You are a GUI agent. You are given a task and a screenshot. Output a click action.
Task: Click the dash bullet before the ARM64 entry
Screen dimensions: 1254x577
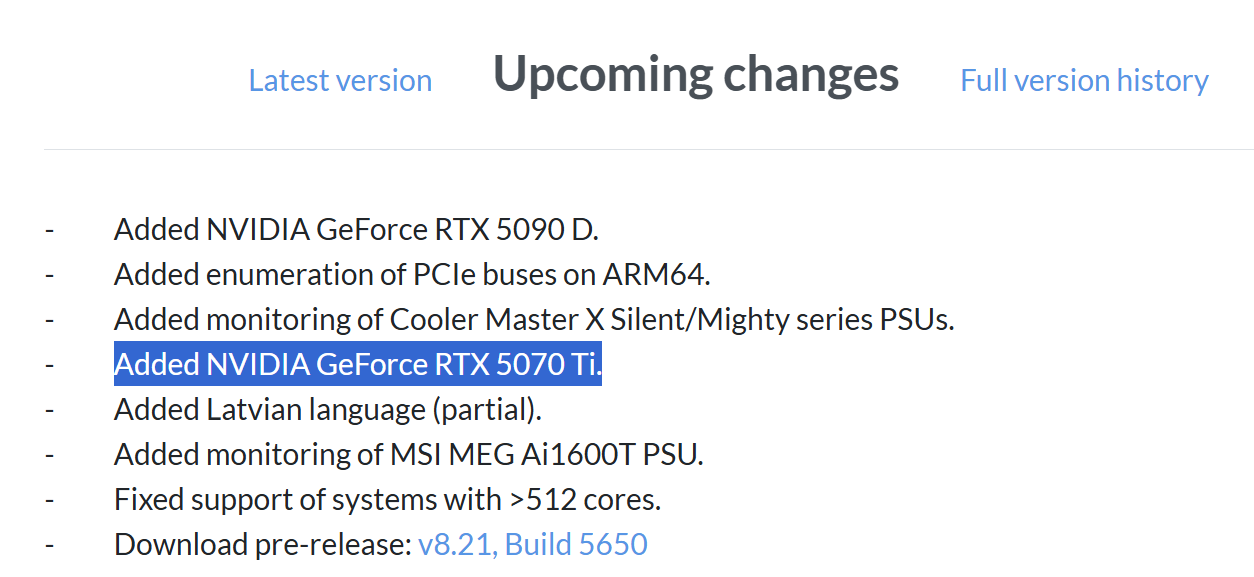[49, 276]
